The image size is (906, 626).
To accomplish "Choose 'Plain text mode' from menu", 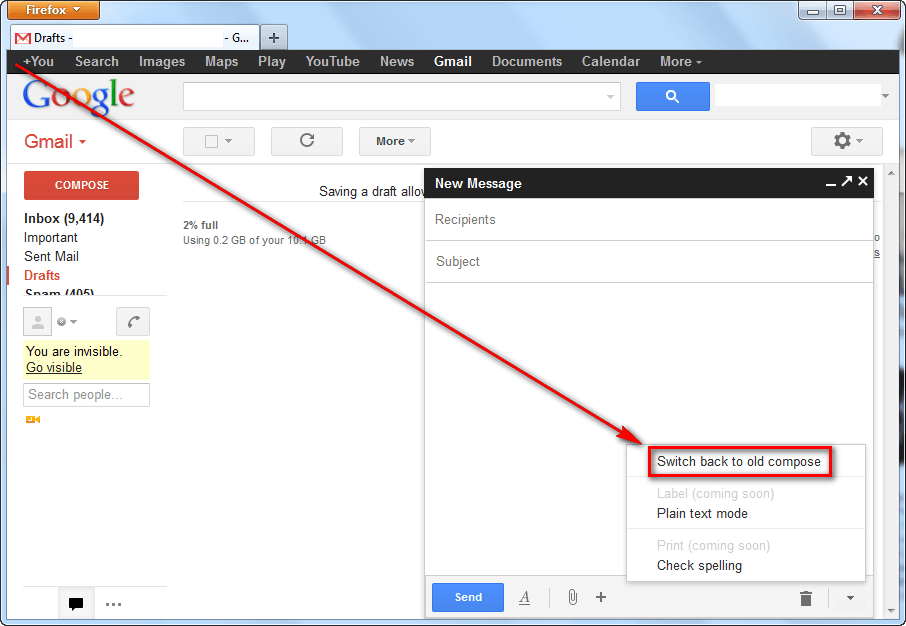I will (x=702, y=513).
